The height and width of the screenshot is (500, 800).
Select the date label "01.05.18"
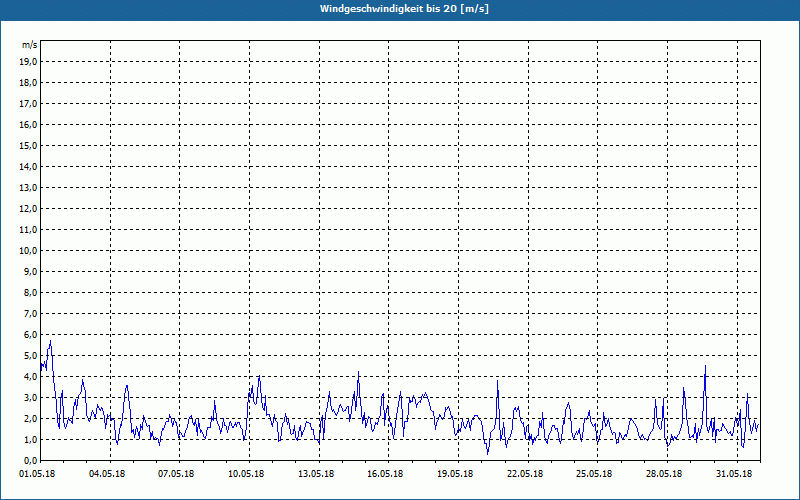click(x=37, y=474)
